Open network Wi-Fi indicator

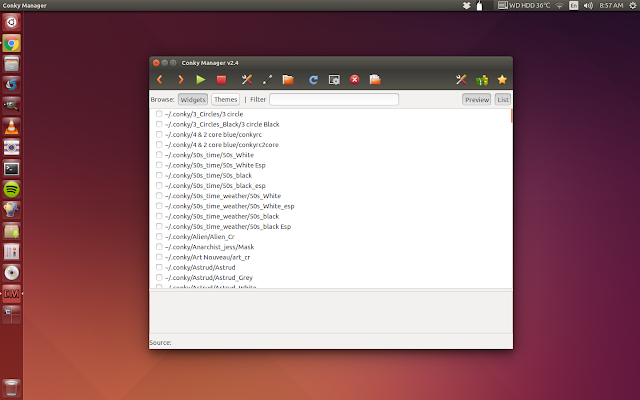560,6
